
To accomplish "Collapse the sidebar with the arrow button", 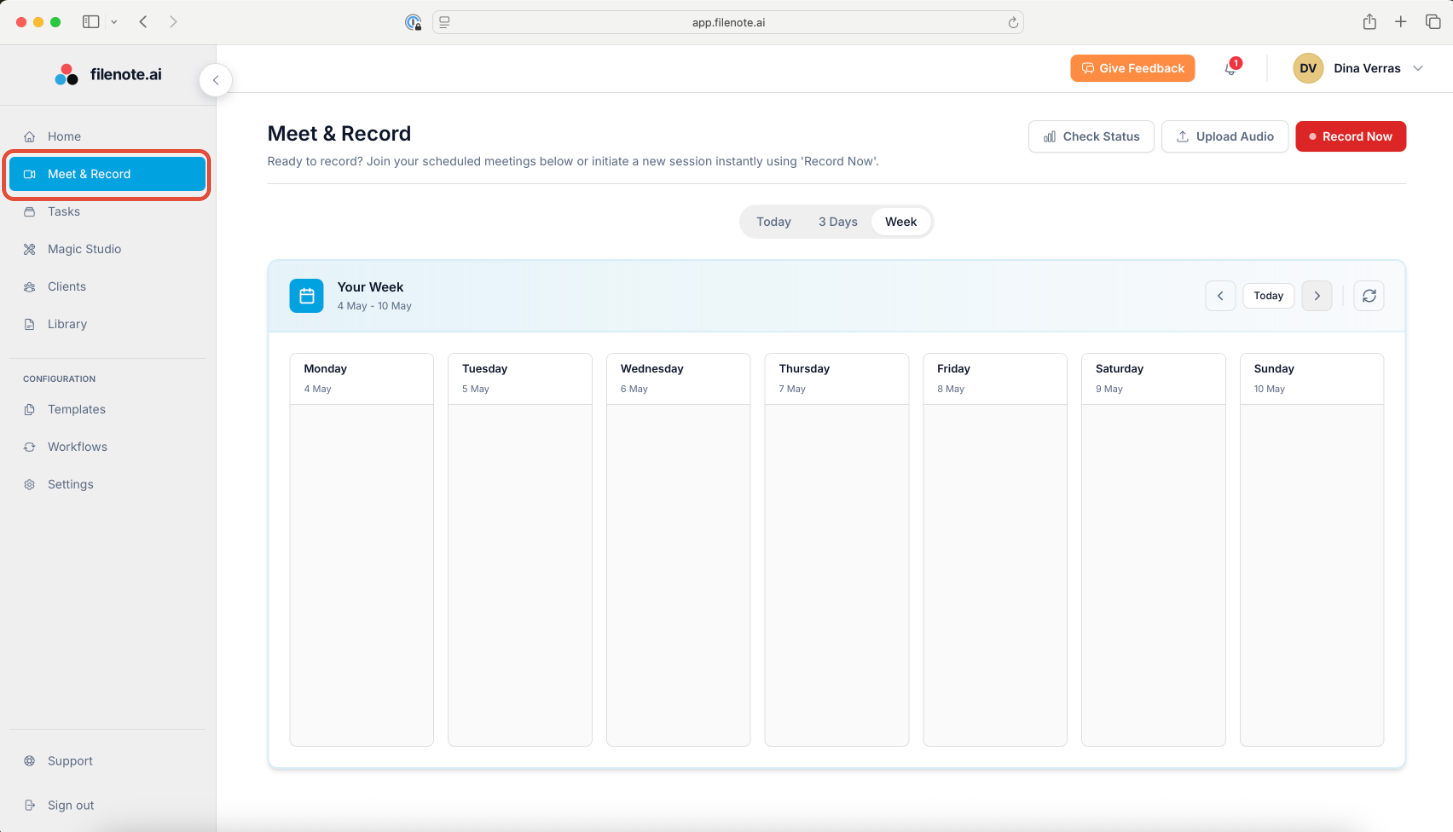I will coord(215,80).
